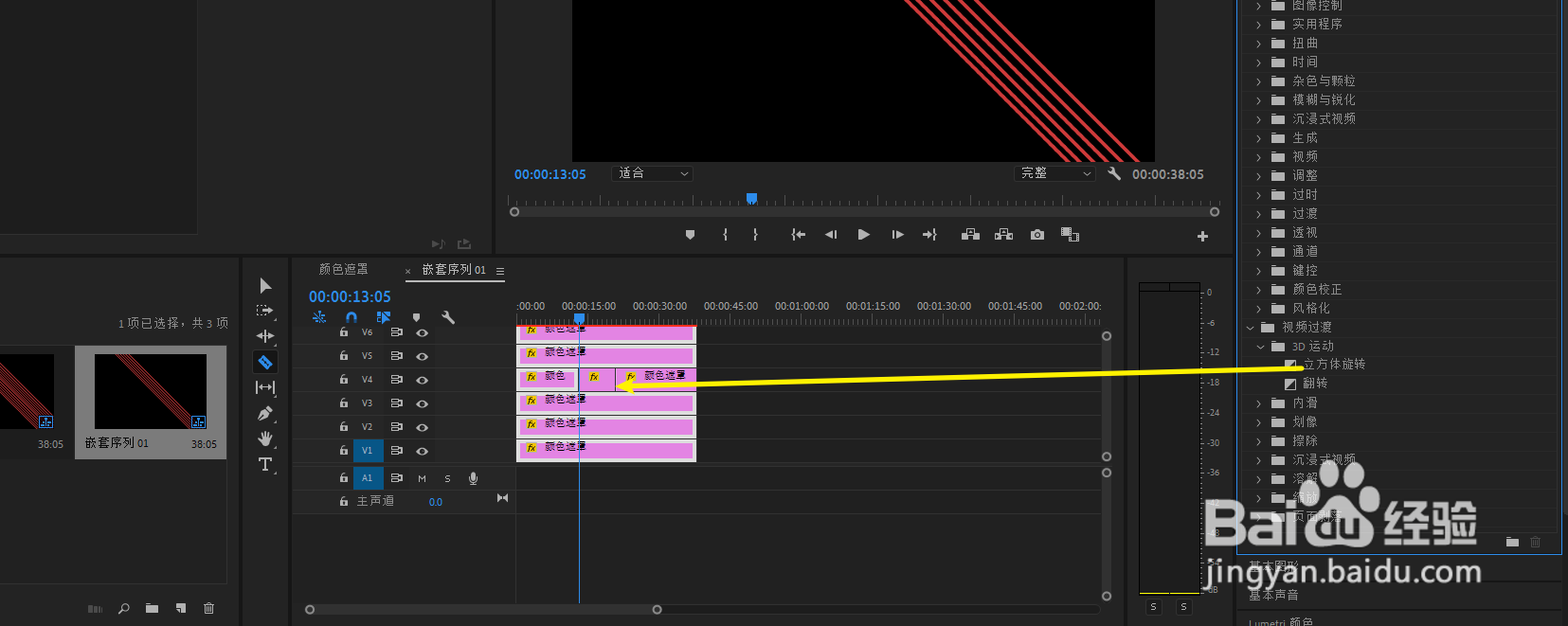Select 嵌套序列 01 thumbnail in project
Viewport: 1568px width, 626px height.
point(151,392)
